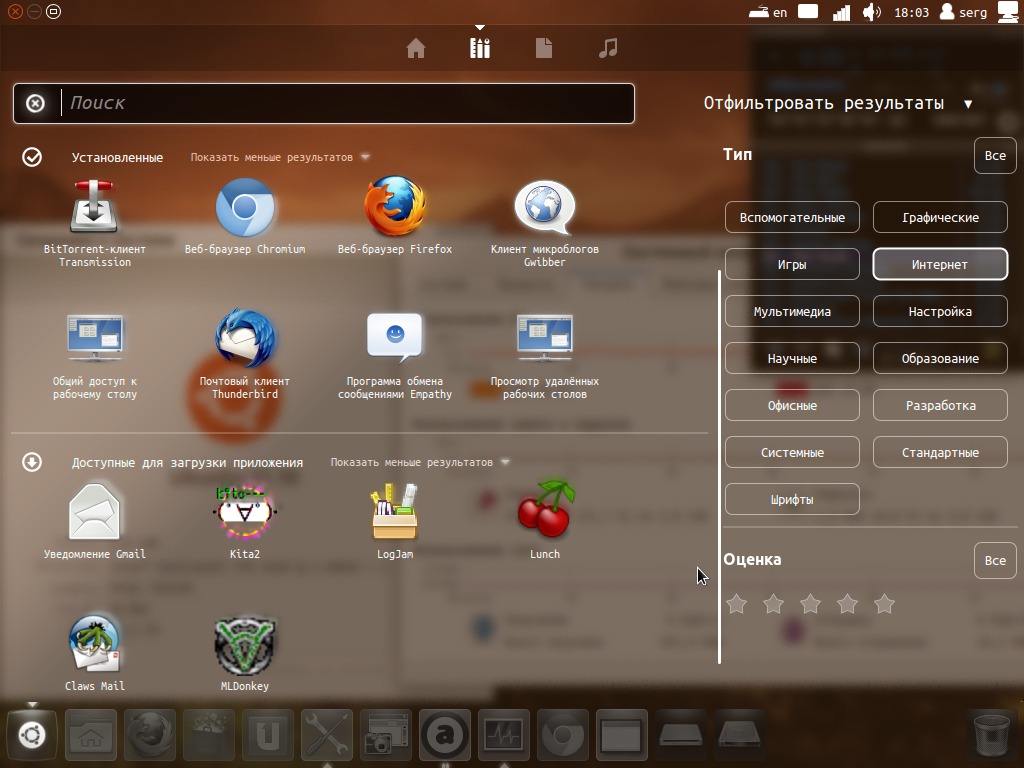Open Просмотр удалённых рабочих столов
The image size is (1024, 768).
(545, 357)
